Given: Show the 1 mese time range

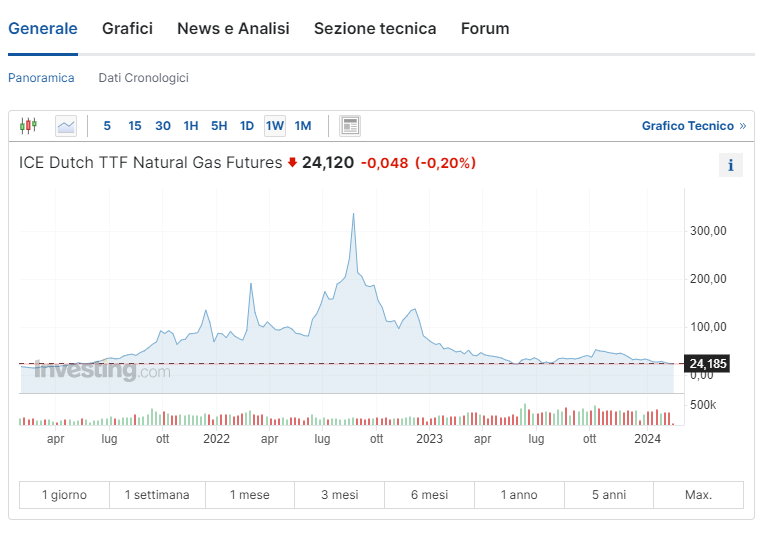Looking at the screenshot, I should [250, 495].
